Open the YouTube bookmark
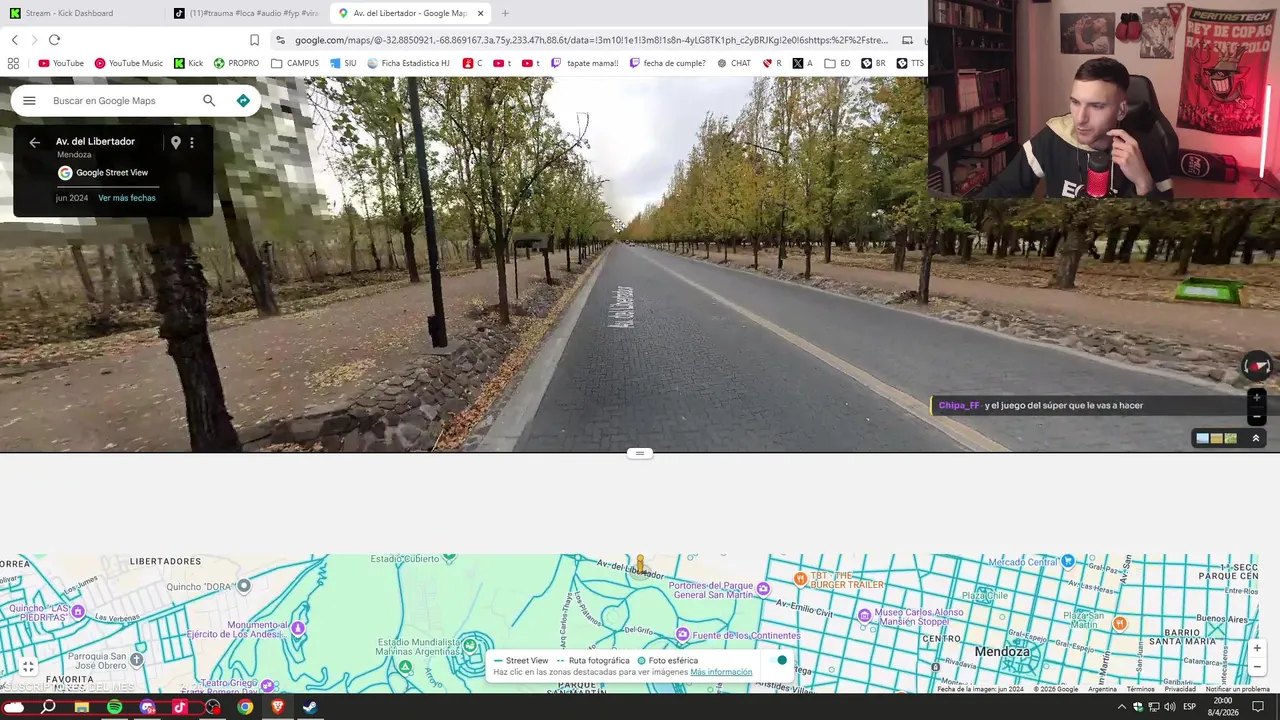 pos(61,63)
